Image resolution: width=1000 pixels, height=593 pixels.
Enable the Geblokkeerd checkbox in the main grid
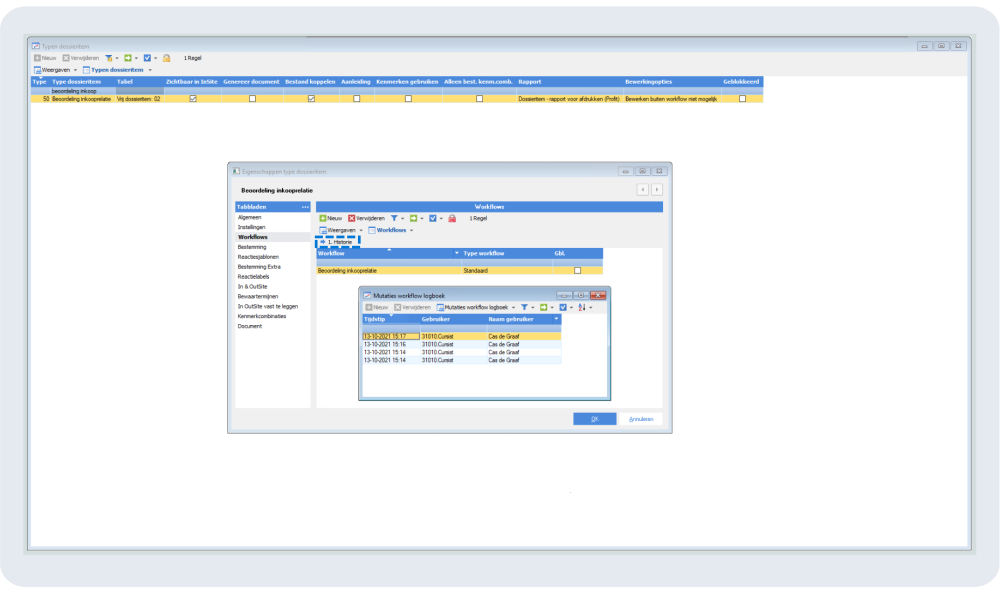click(742, 99)
